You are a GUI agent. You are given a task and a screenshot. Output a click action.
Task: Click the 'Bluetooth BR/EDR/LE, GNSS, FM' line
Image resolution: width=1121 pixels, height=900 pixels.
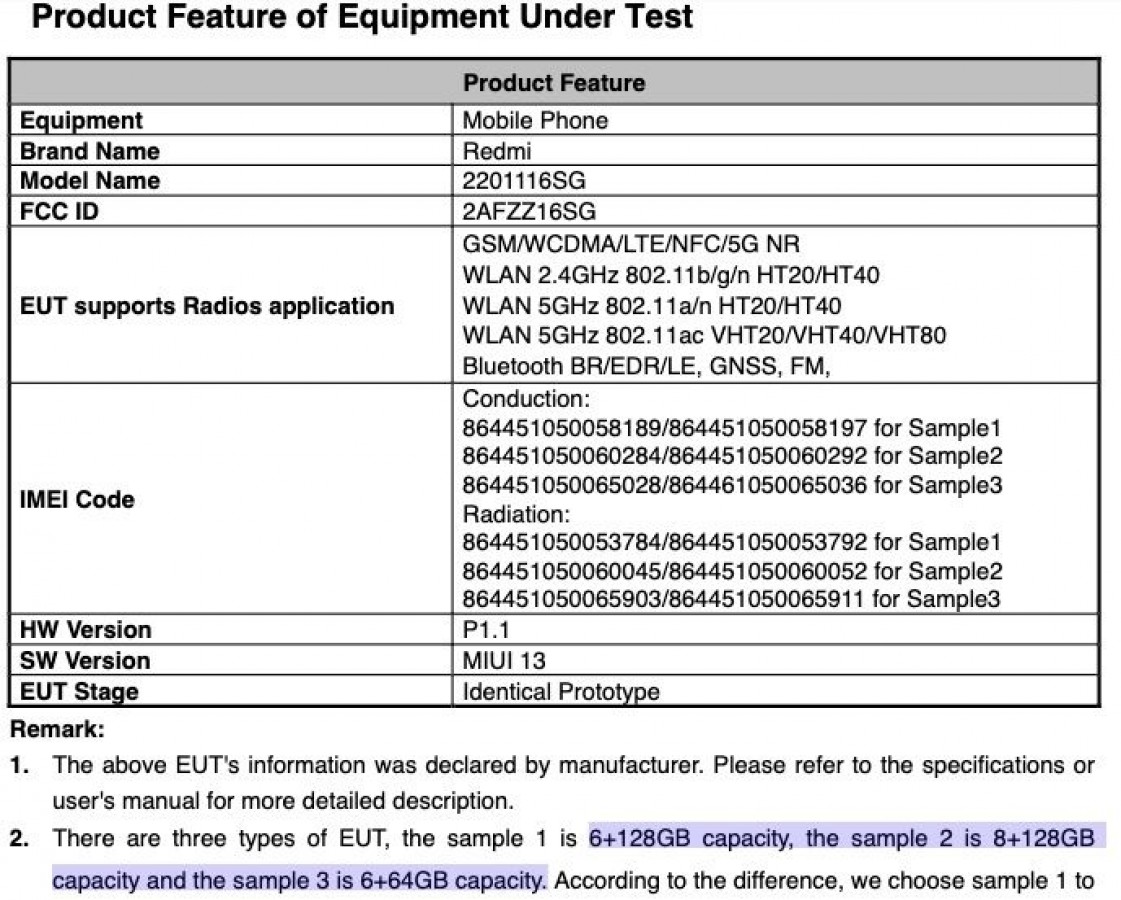pyautogui.click(x=646, y=366)
